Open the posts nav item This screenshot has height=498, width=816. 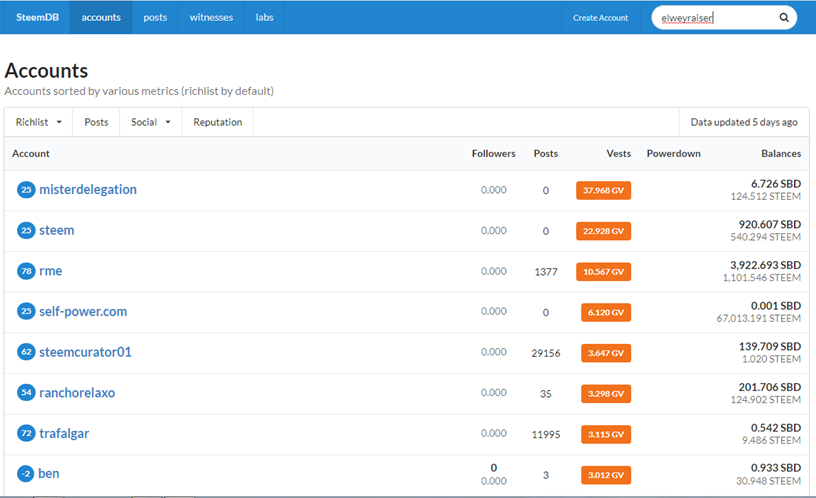155,17
